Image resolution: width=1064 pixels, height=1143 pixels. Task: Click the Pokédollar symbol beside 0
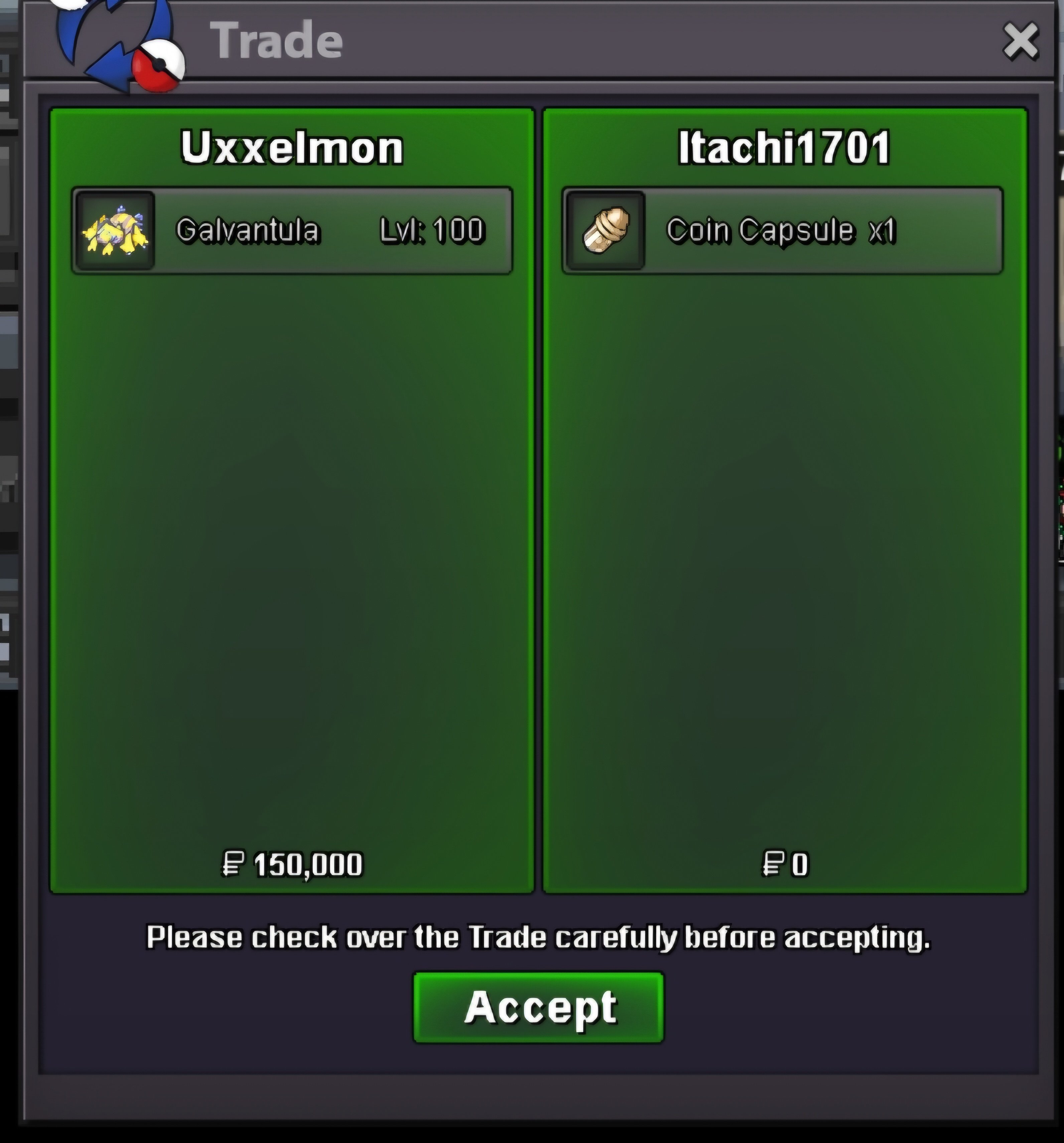773,864
